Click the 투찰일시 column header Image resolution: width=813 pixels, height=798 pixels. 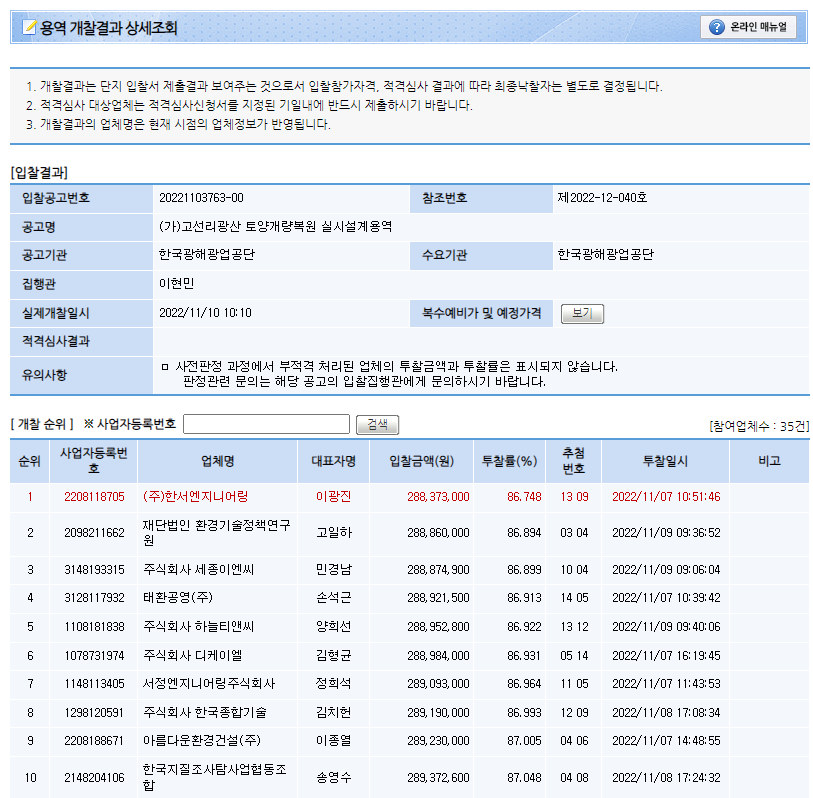665,461
